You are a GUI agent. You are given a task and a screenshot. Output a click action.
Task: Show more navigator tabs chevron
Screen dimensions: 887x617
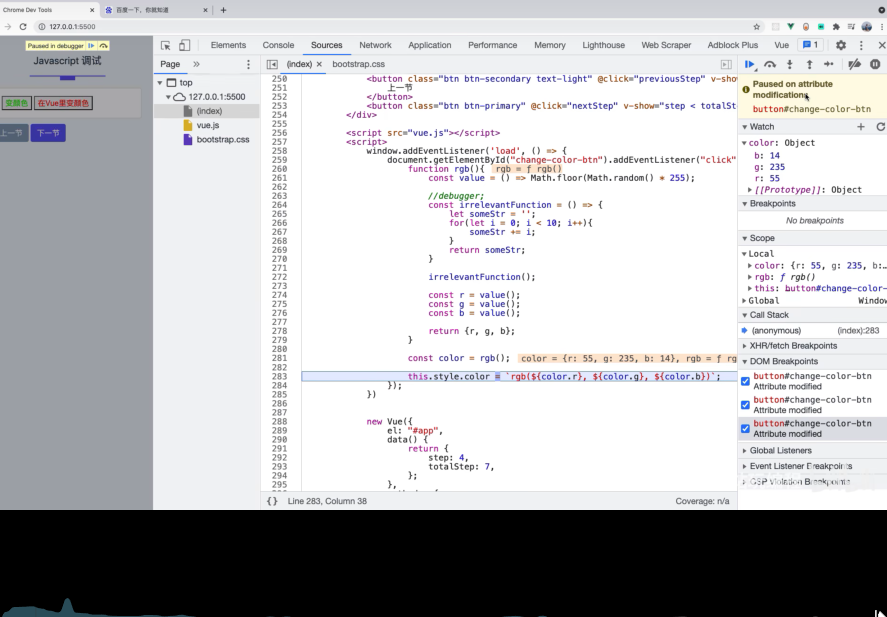tap(196, 64)
